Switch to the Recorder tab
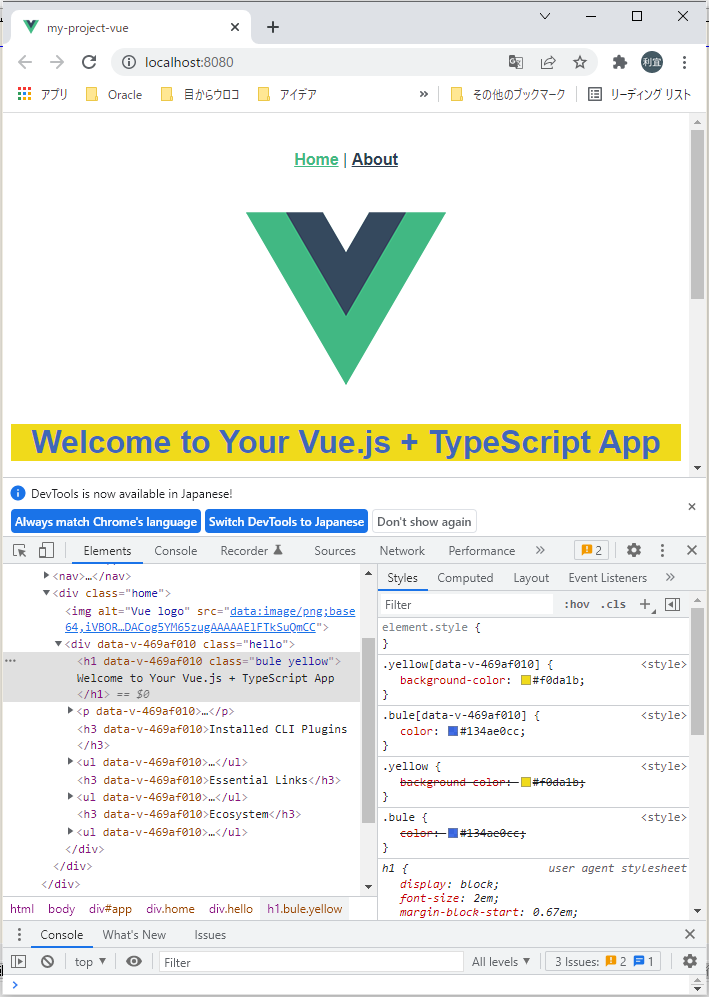This screenshot has width=709, height=997. [251, 551]
